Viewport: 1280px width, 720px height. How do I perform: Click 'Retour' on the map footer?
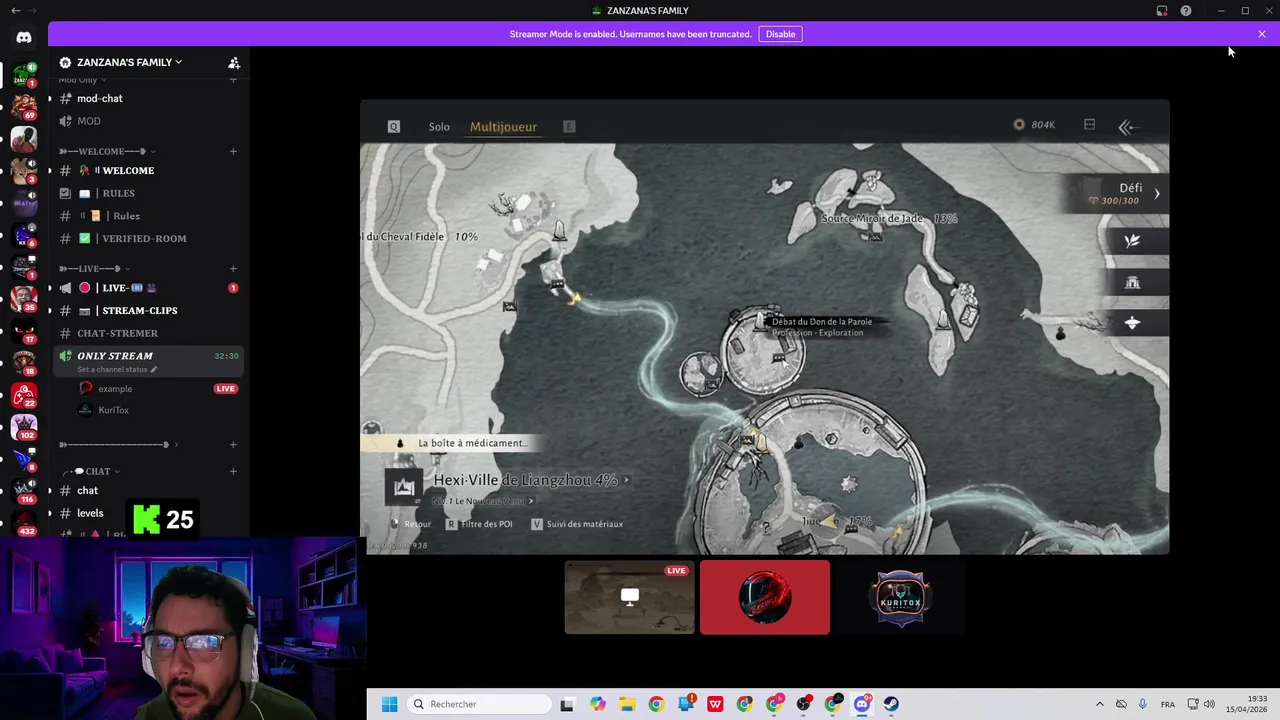coord(411,524)
